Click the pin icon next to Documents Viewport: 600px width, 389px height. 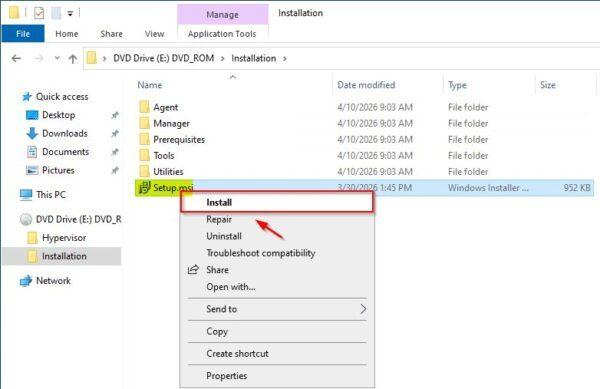(x=115, y=152)
